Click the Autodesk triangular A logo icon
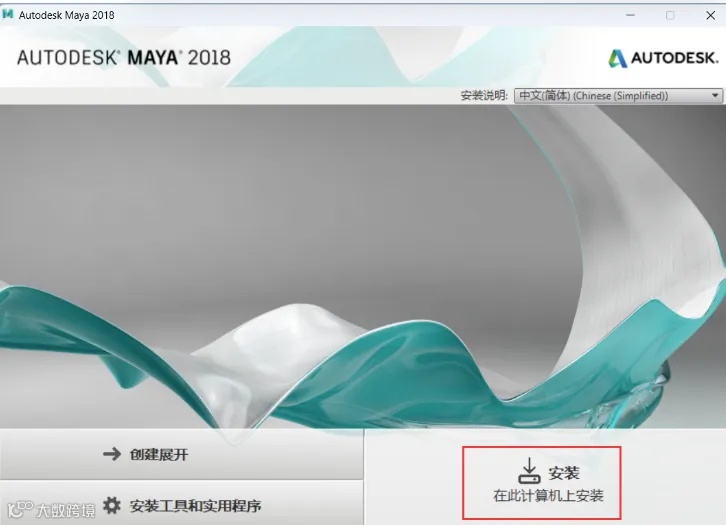Viewport: 726px width, 525px height. tap(618, 58)
